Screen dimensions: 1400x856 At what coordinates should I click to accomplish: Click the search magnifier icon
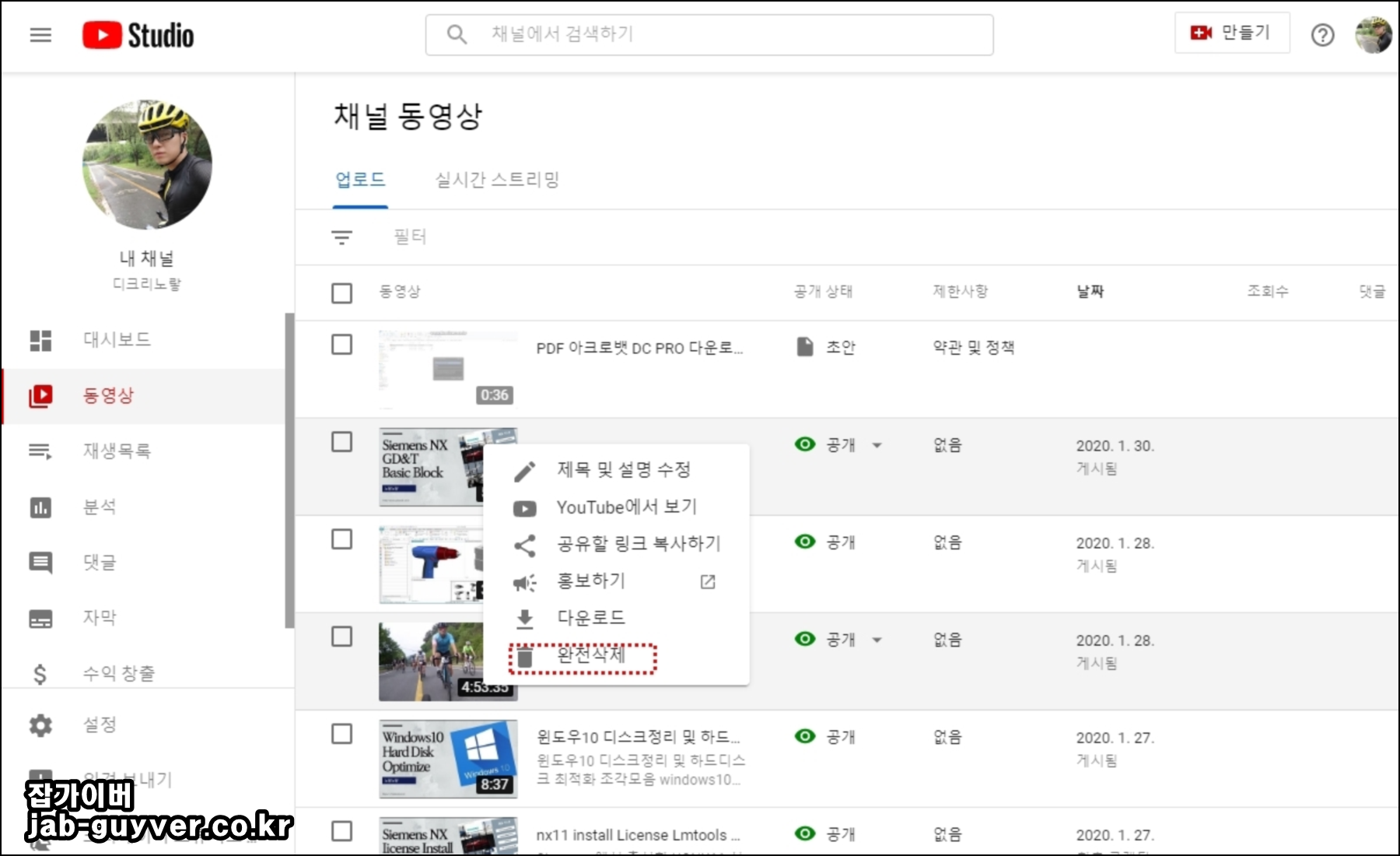tap(457, 34)
